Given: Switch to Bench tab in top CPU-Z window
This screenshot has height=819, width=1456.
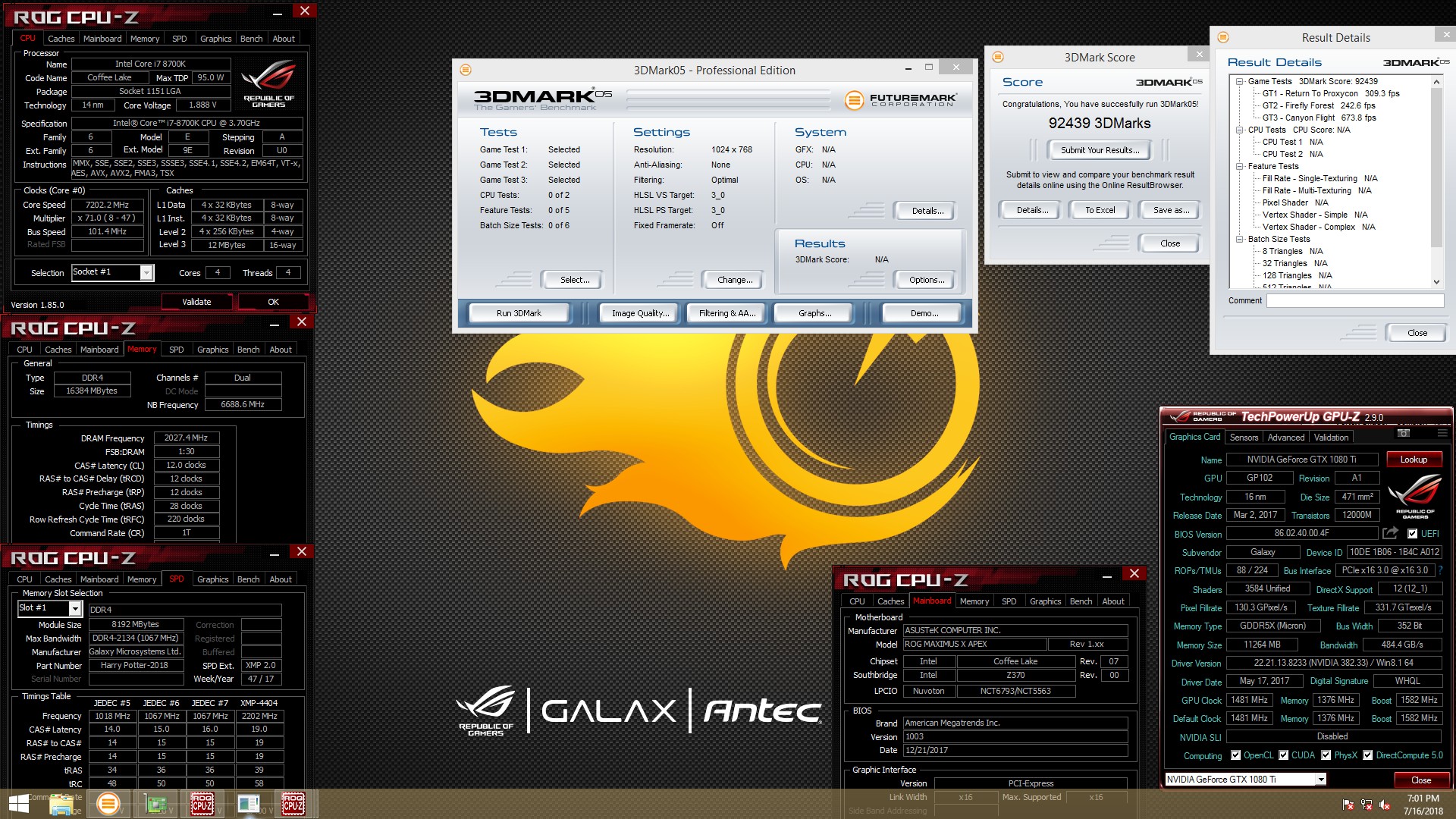Looking at the screenshot, I should (x=251, y=39).
